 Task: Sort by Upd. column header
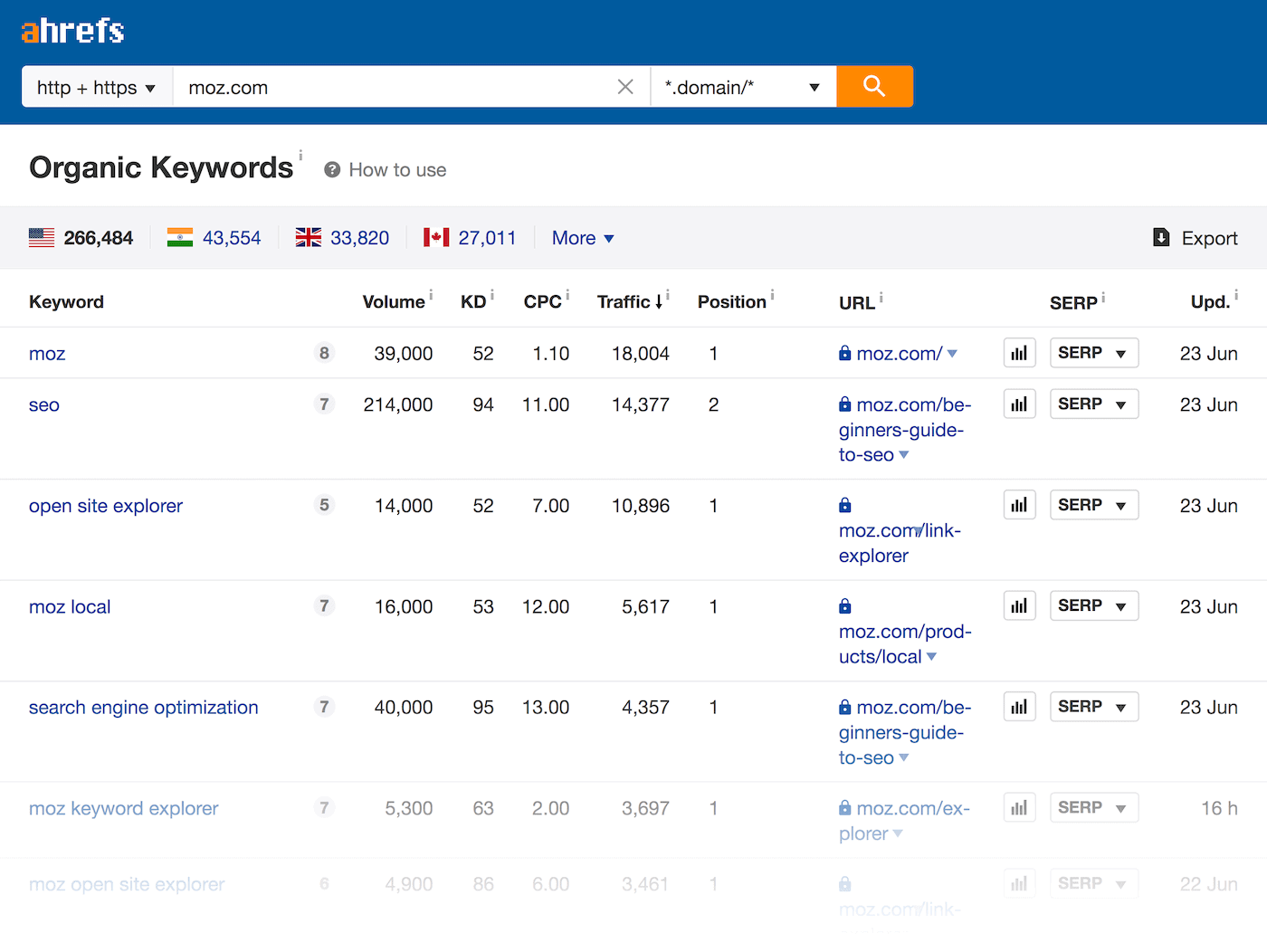[1211, 302]
